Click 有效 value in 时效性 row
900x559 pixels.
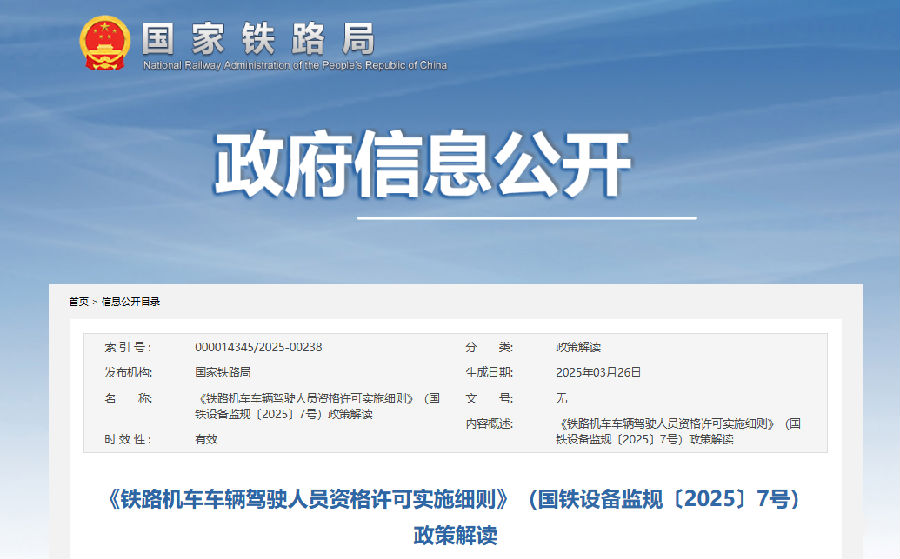point(206,439)
